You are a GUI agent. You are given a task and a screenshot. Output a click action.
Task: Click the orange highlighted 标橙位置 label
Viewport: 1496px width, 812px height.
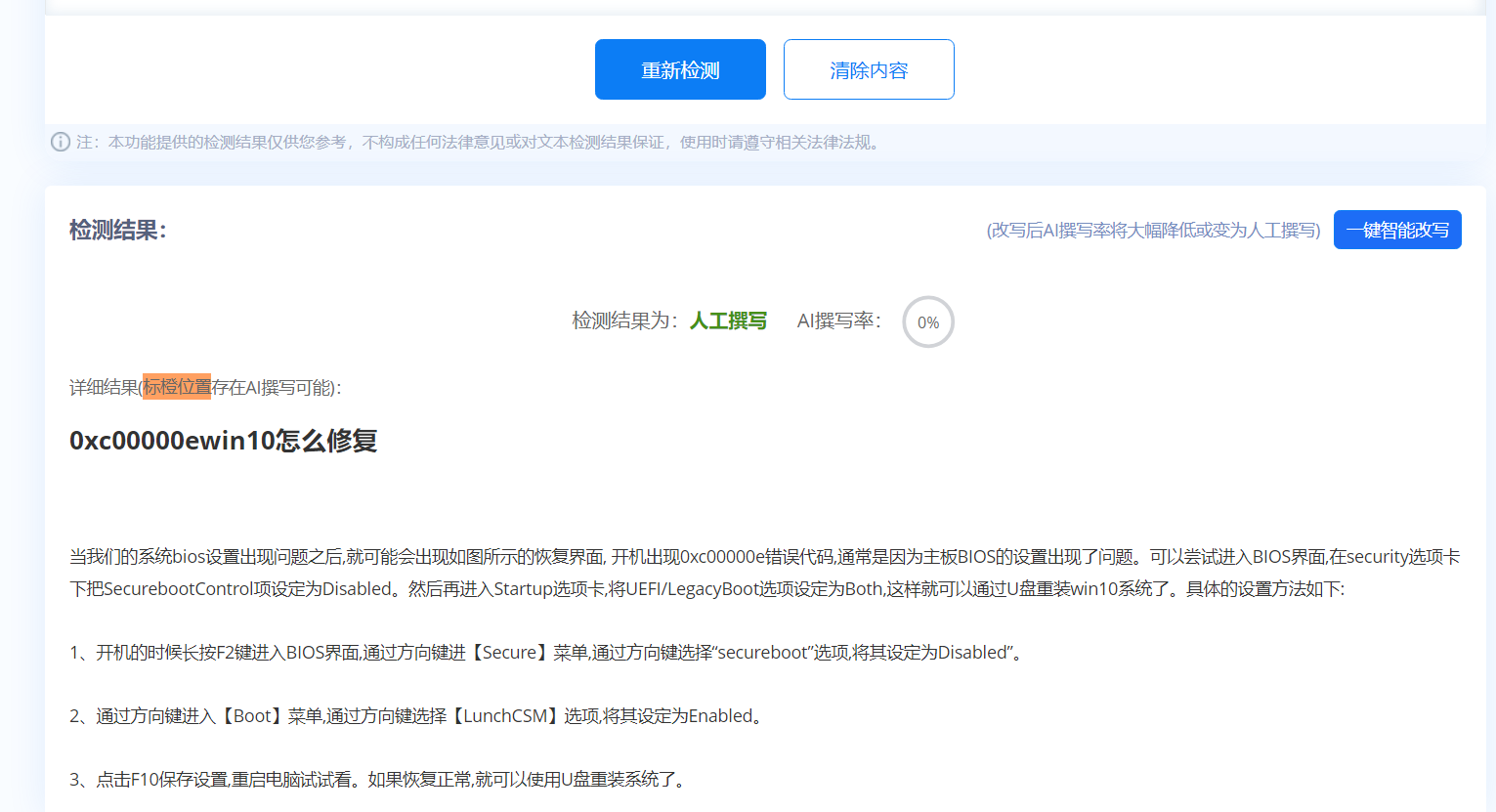tap(177, 387)
